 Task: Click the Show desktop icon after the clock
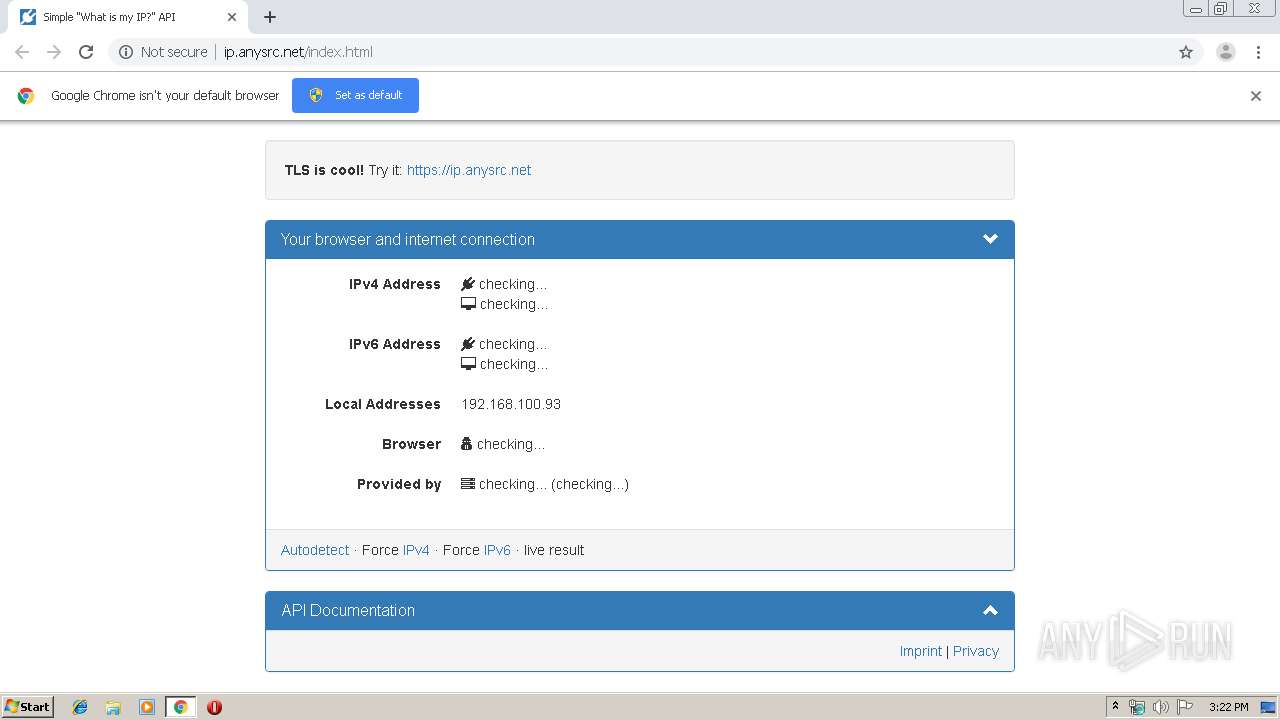(x=1268, y=707)
